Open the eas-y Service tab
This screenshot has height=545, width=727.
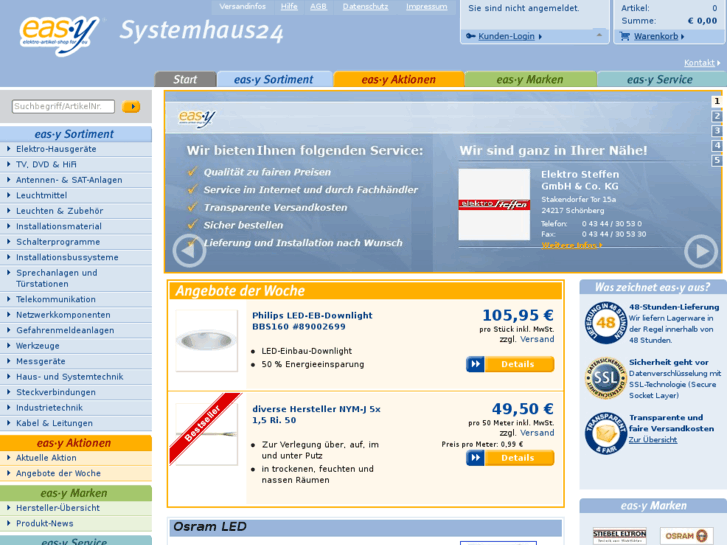(x=660, y=79)
